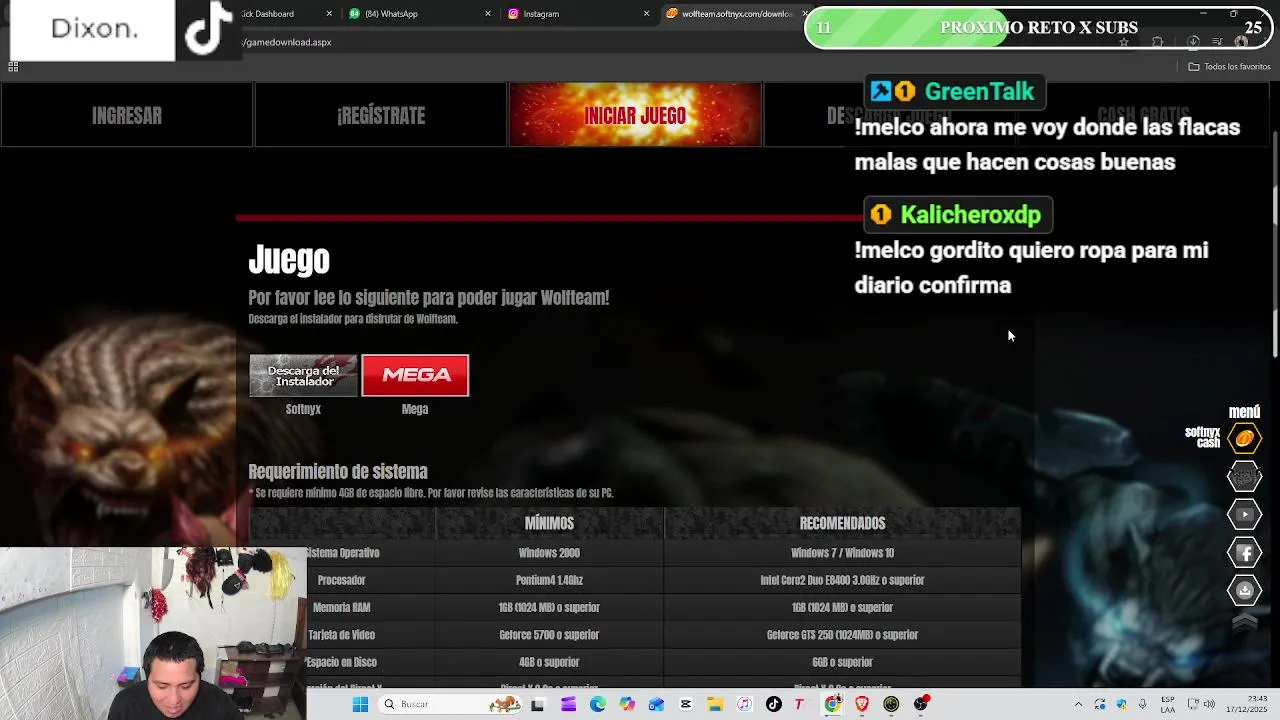Viewport: 1280px width, 720px height.
Task: Open the ¡REGÍSTRATE menu item
Action: click(381, 115)
